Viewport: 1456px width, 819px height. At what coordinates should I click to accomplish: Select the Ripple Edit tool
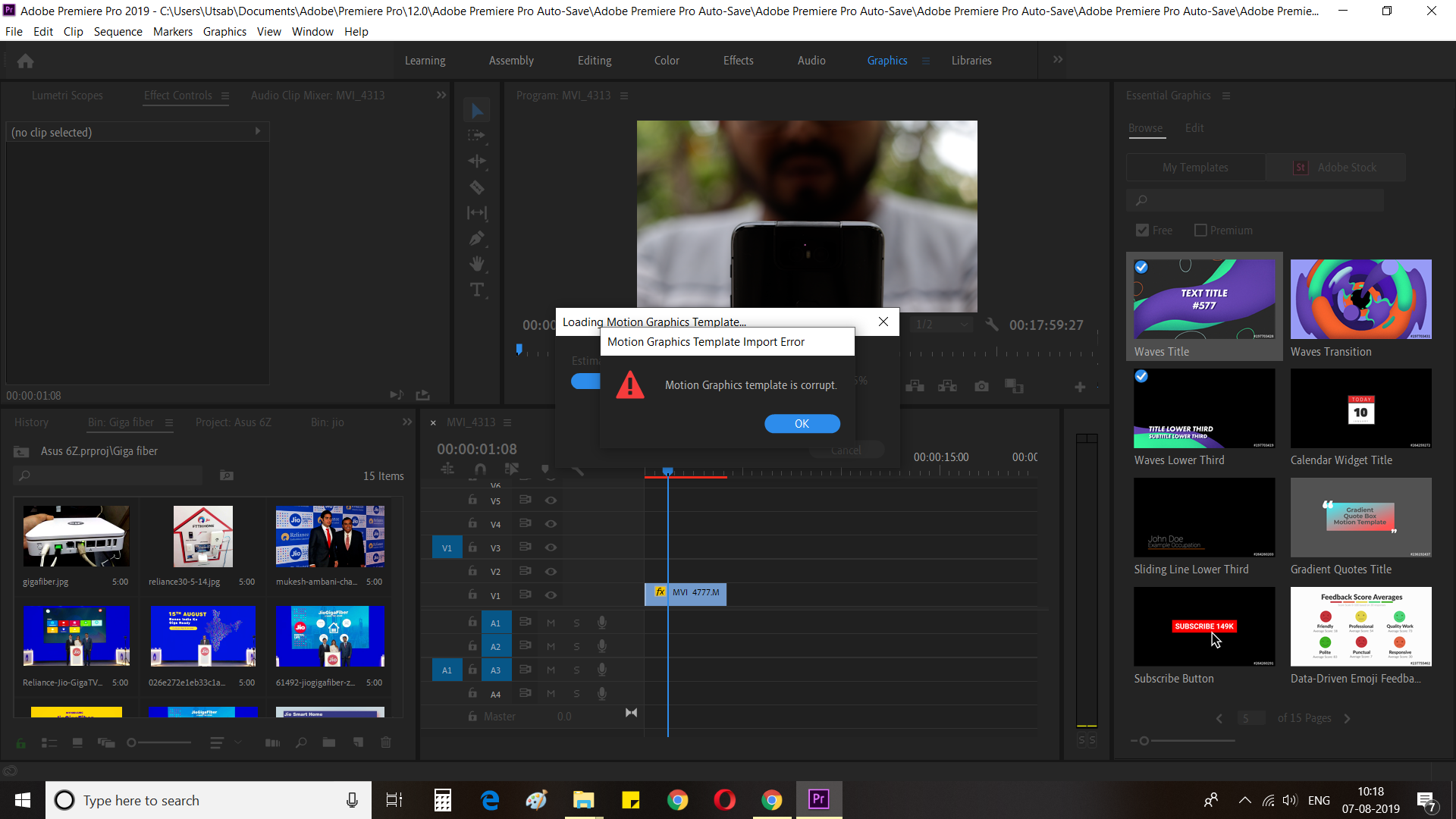(477, 161)
